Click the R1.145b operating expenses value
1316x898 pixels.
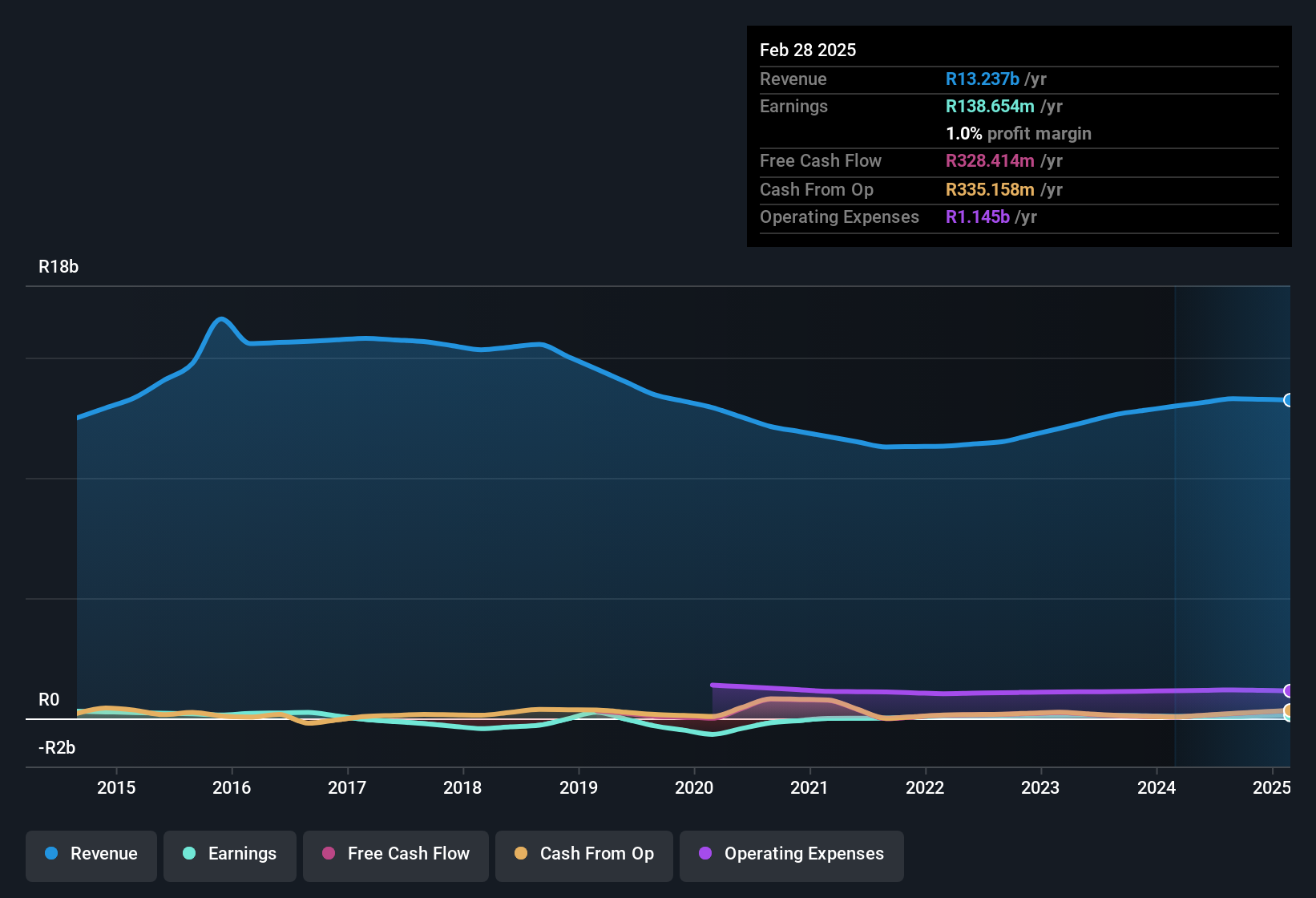(978, 216)
